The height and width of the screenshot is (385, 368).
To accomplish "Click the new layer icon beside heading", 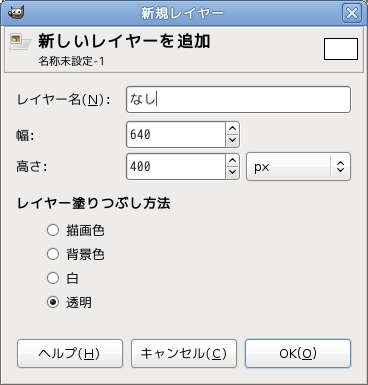I will 20,42.
